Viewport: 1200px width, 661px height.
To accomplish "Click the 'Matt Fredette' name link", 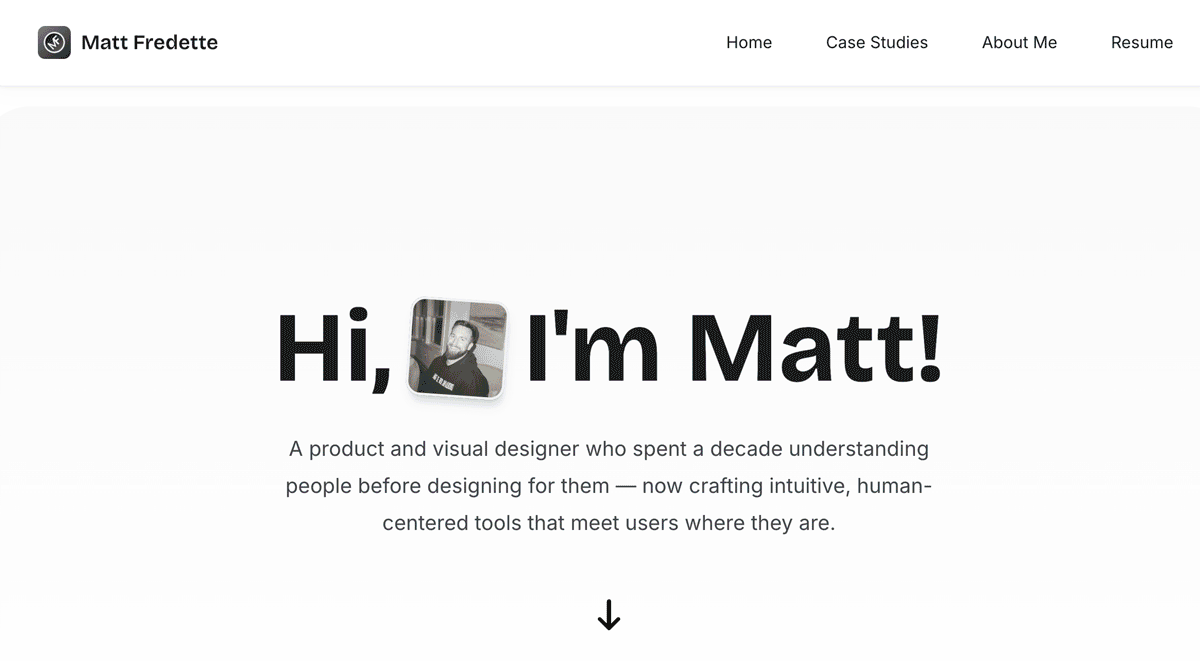I will point(151,42).
